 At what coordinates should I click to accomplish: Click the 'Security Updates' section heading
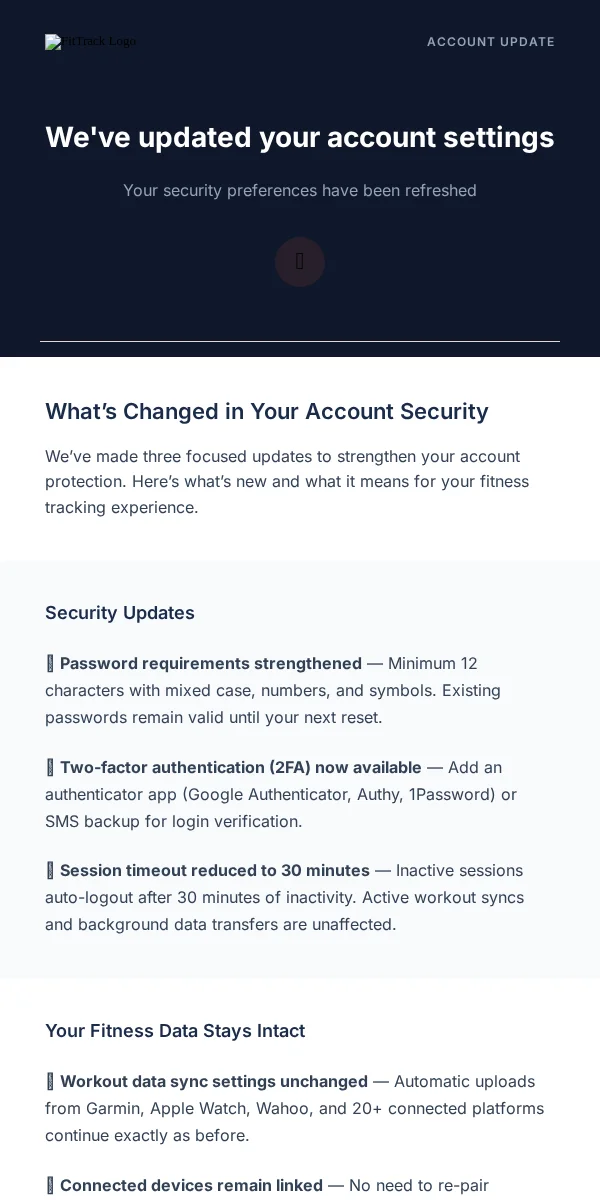(x=120, y=613)
